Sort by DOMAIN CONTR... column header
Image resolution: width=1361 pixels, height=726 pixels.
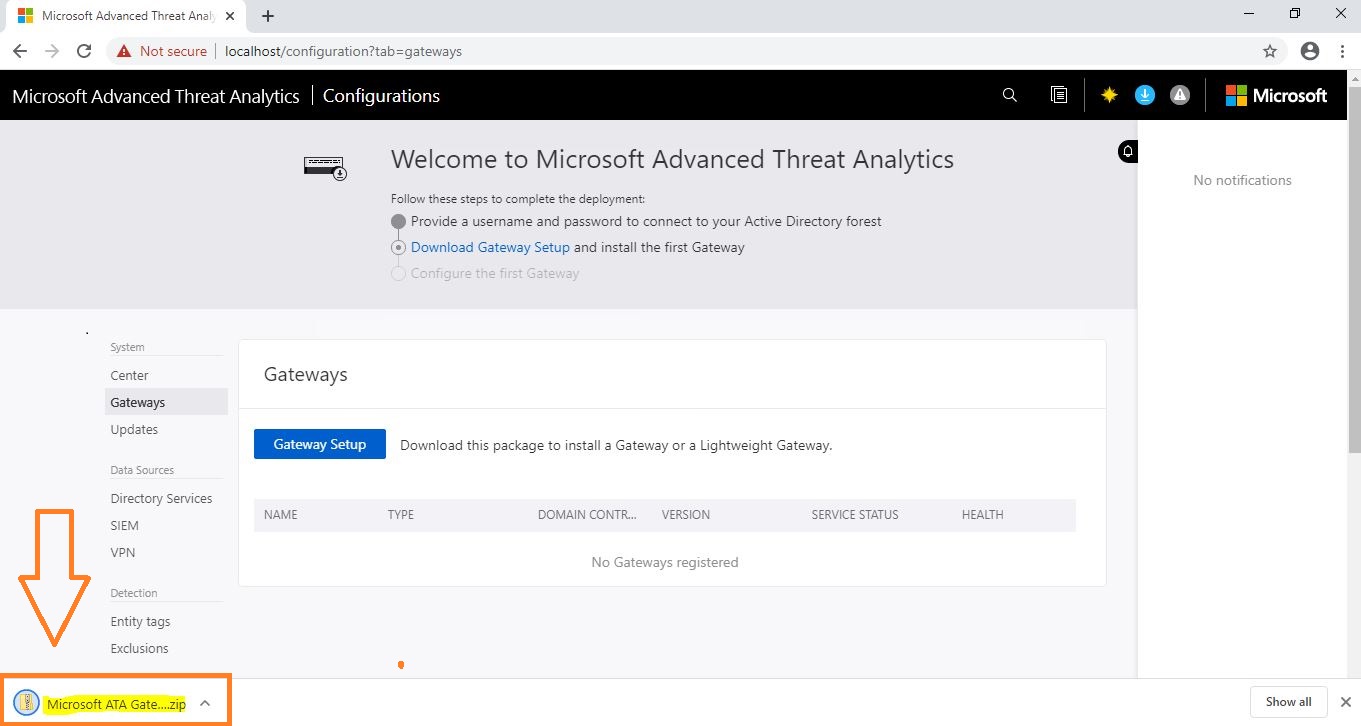(x=587, y=515)
